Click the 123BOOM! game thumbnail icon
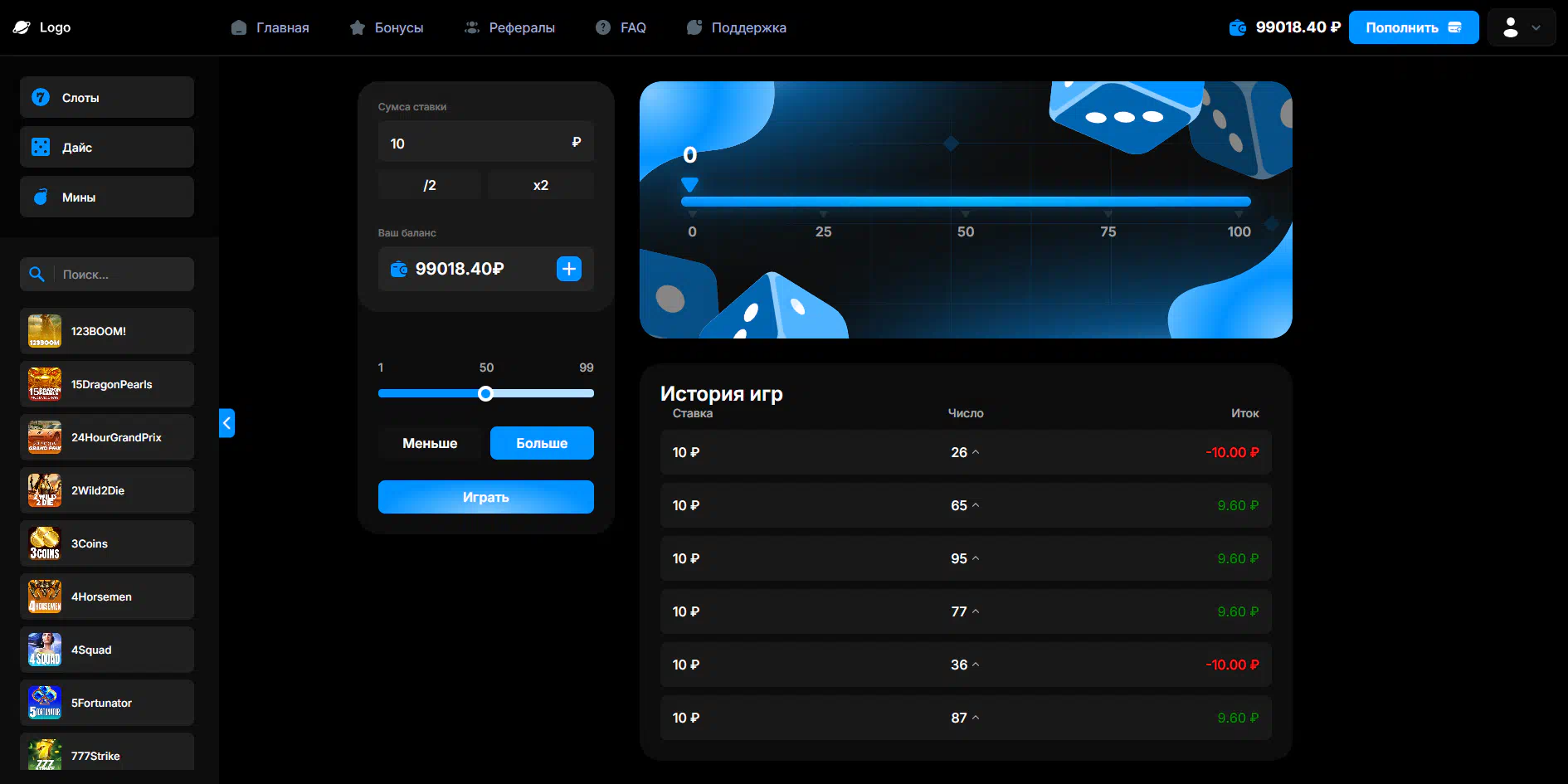Image resolution: width=1568 pixels, height=784 pixels. 45,331
